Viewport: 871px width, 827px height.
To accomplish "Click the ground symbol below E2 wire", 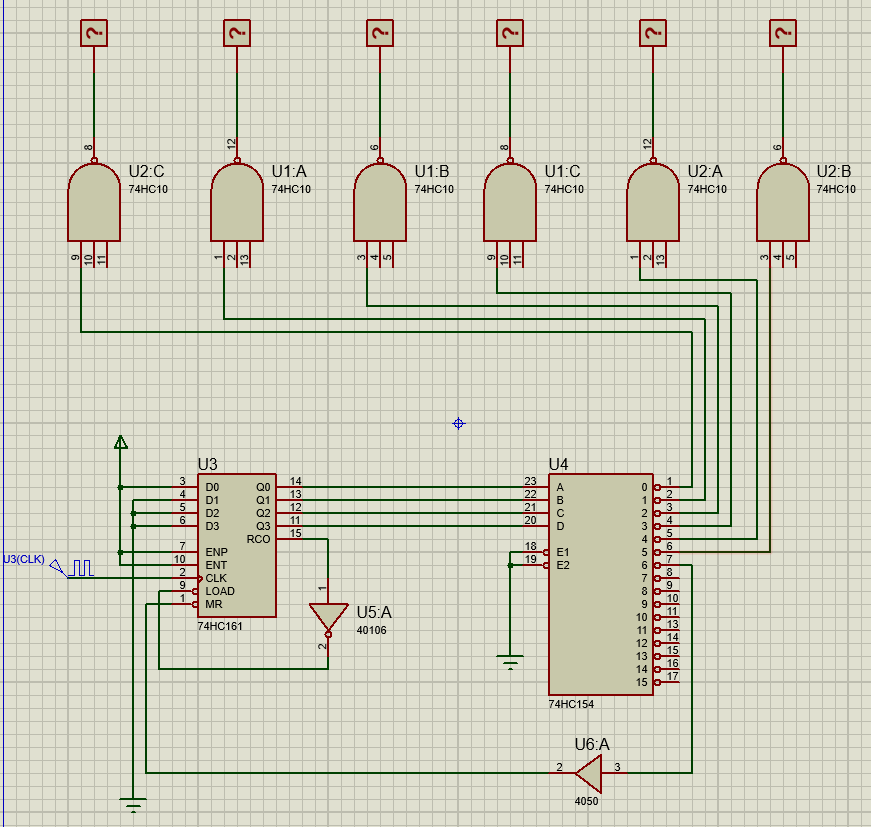I will click(x=510, y=662).
